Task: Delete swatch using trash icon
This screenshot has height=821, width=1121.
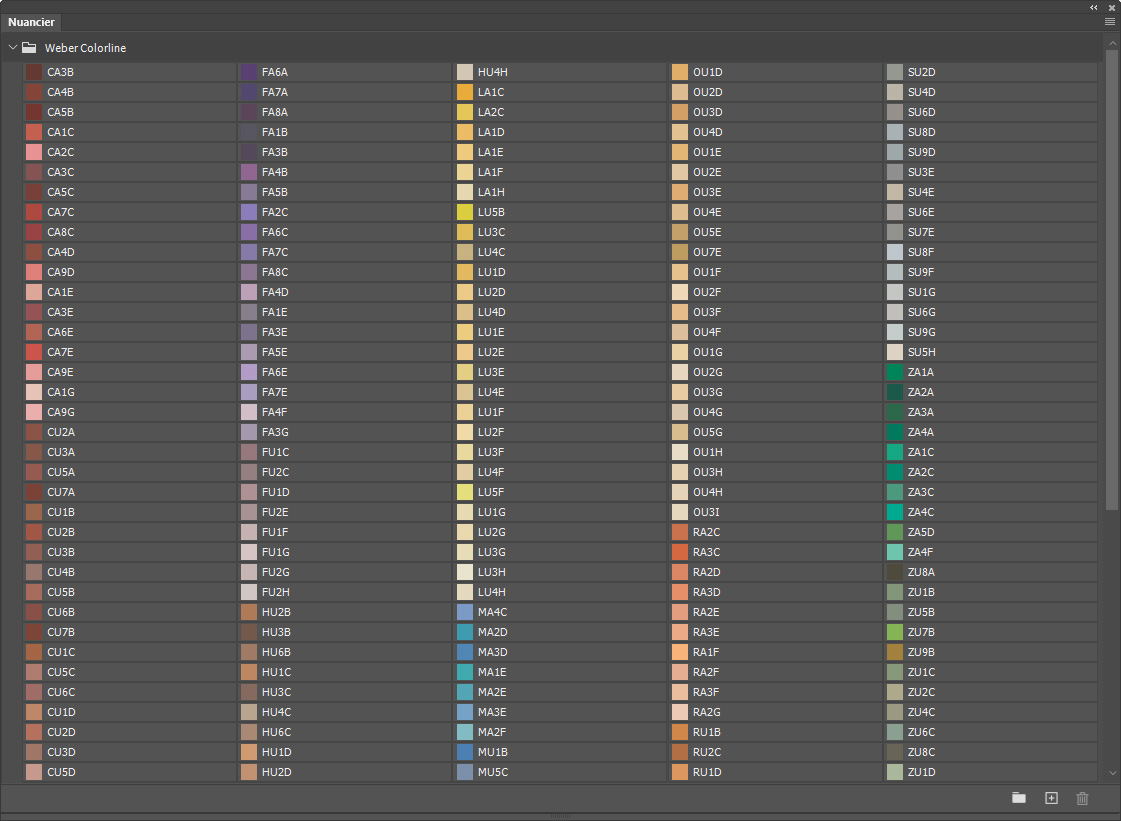Action: pos(1082,798)
